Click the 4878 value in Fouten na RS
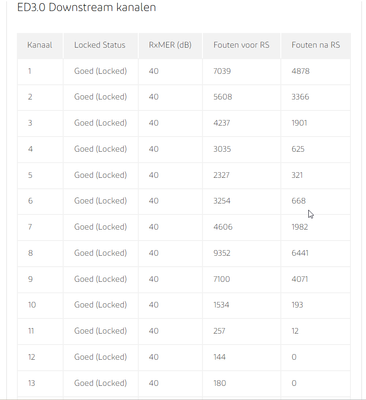This screenshot has width=366, height=400. 300,71
